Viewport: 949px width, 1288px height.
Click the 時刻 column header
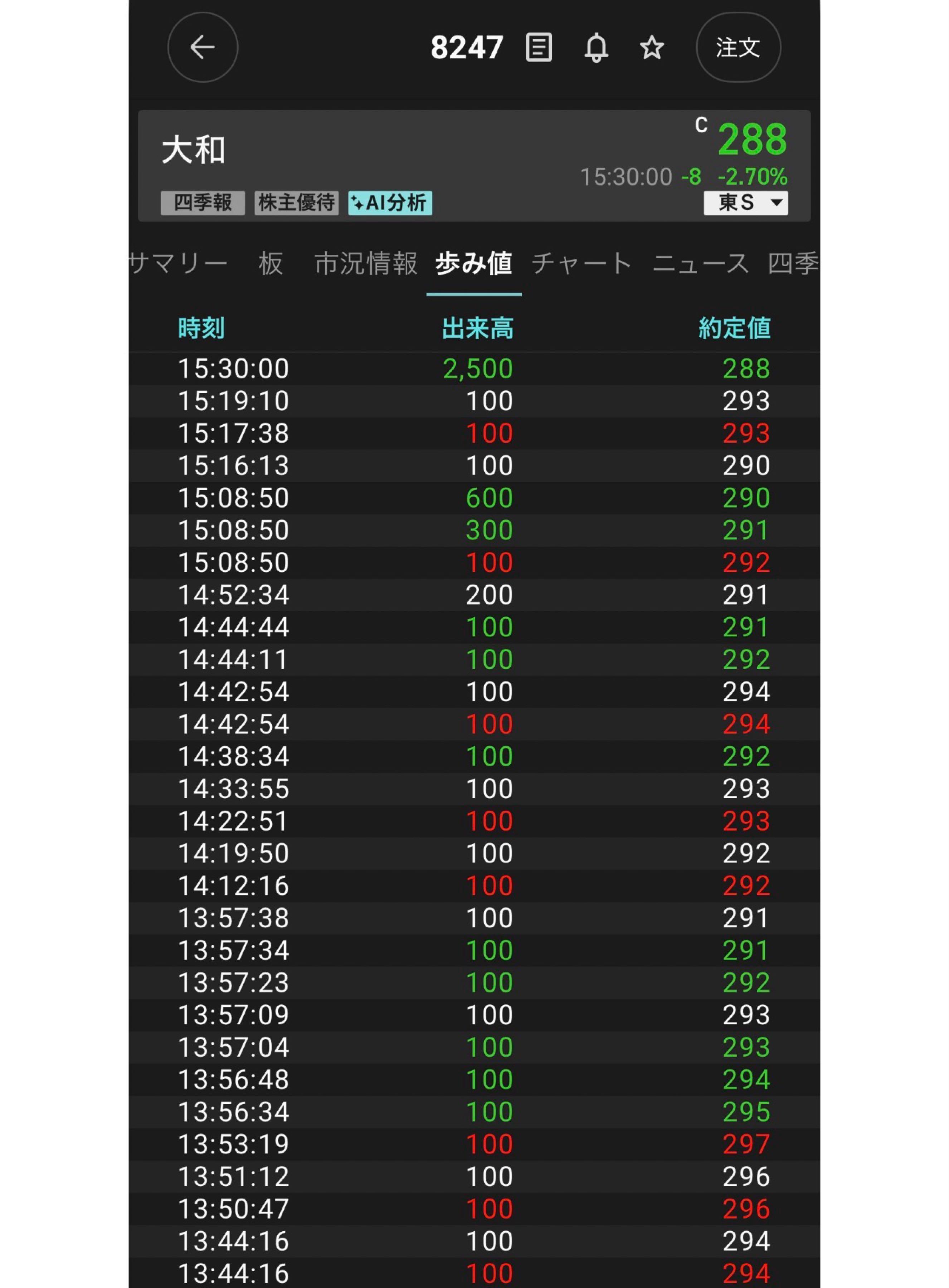[x=201, y=328]
